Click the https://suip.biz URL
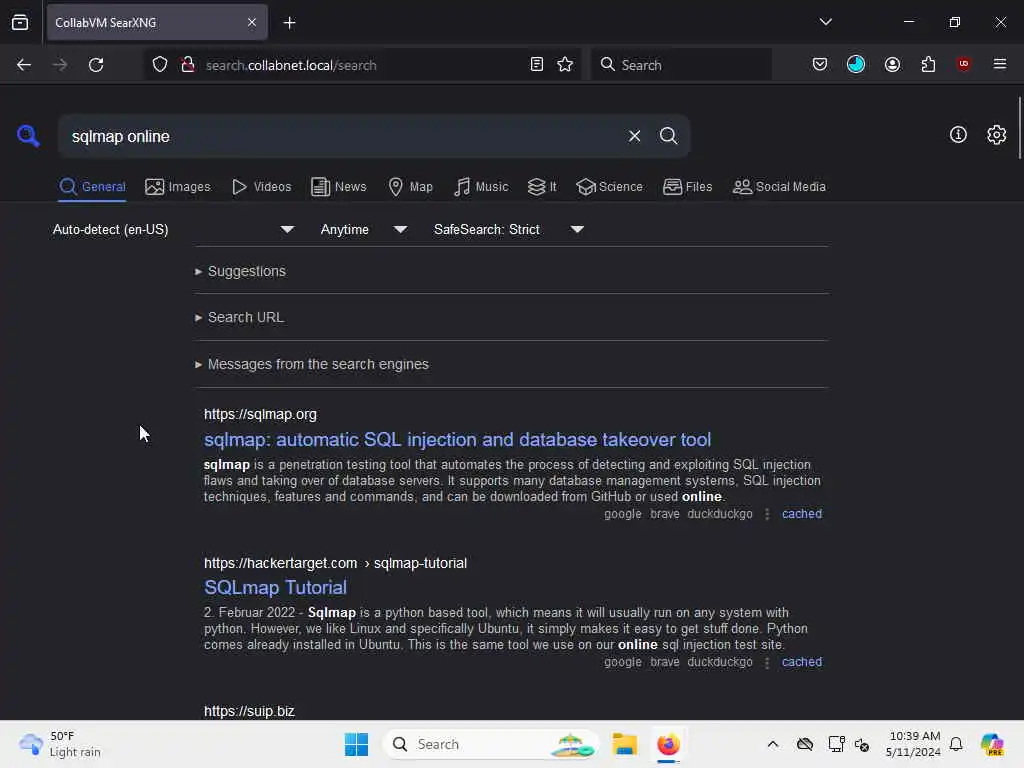This screenshot has height=768, width=1024. tap(249, 711)
